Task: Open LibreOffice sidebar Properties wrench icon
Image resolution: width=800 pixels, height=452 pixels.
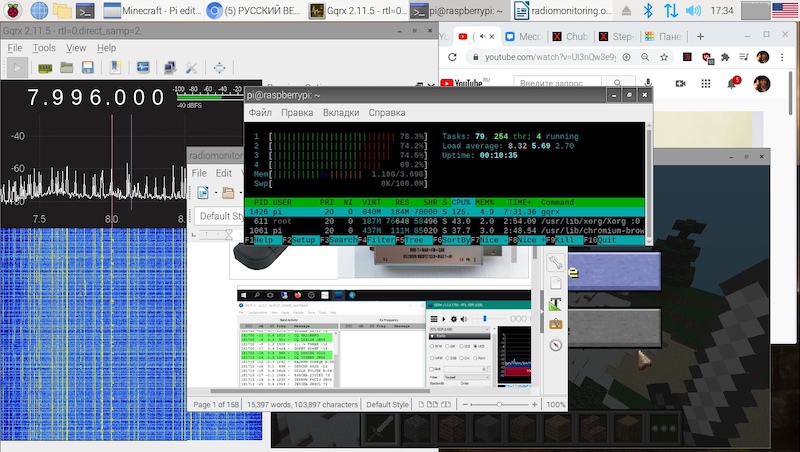Action: click(x=555, y=262)
